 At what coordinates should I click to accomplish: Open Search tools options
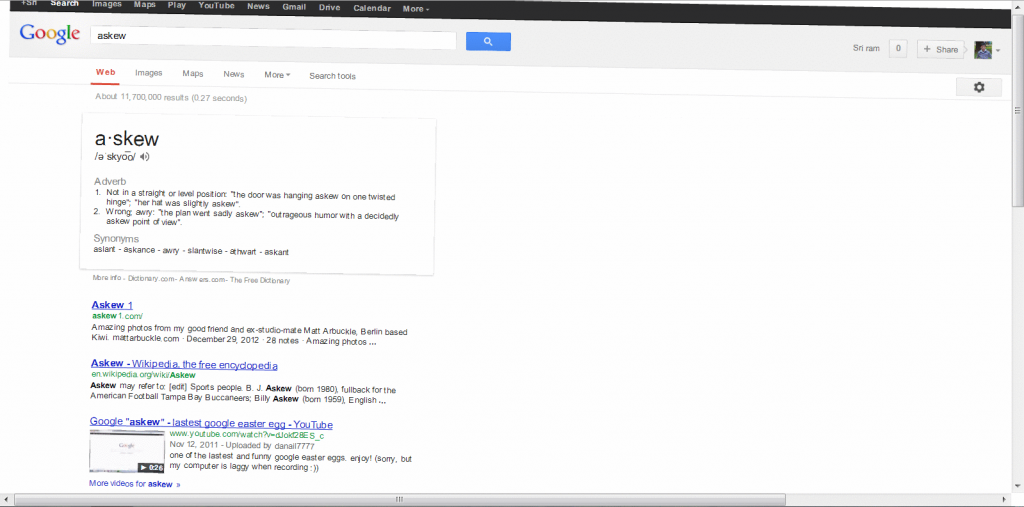pyautogui.click(x=332, y=76)
